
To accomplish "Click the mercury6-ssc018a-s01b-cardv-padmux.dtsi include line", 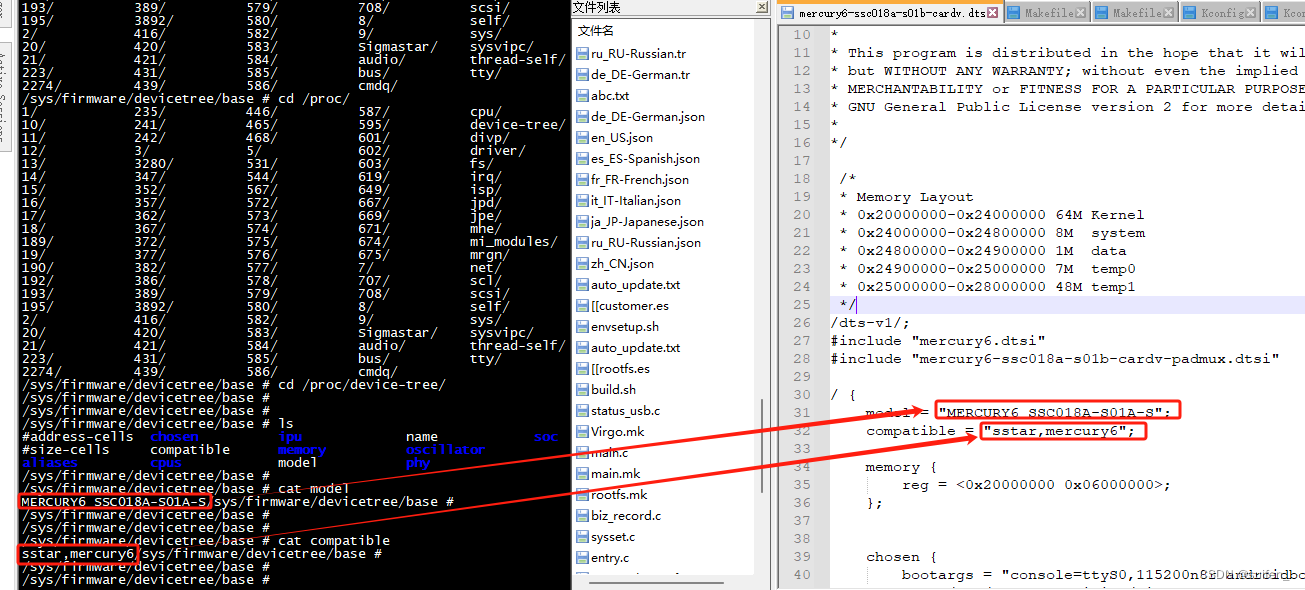I will [1054, 359].
